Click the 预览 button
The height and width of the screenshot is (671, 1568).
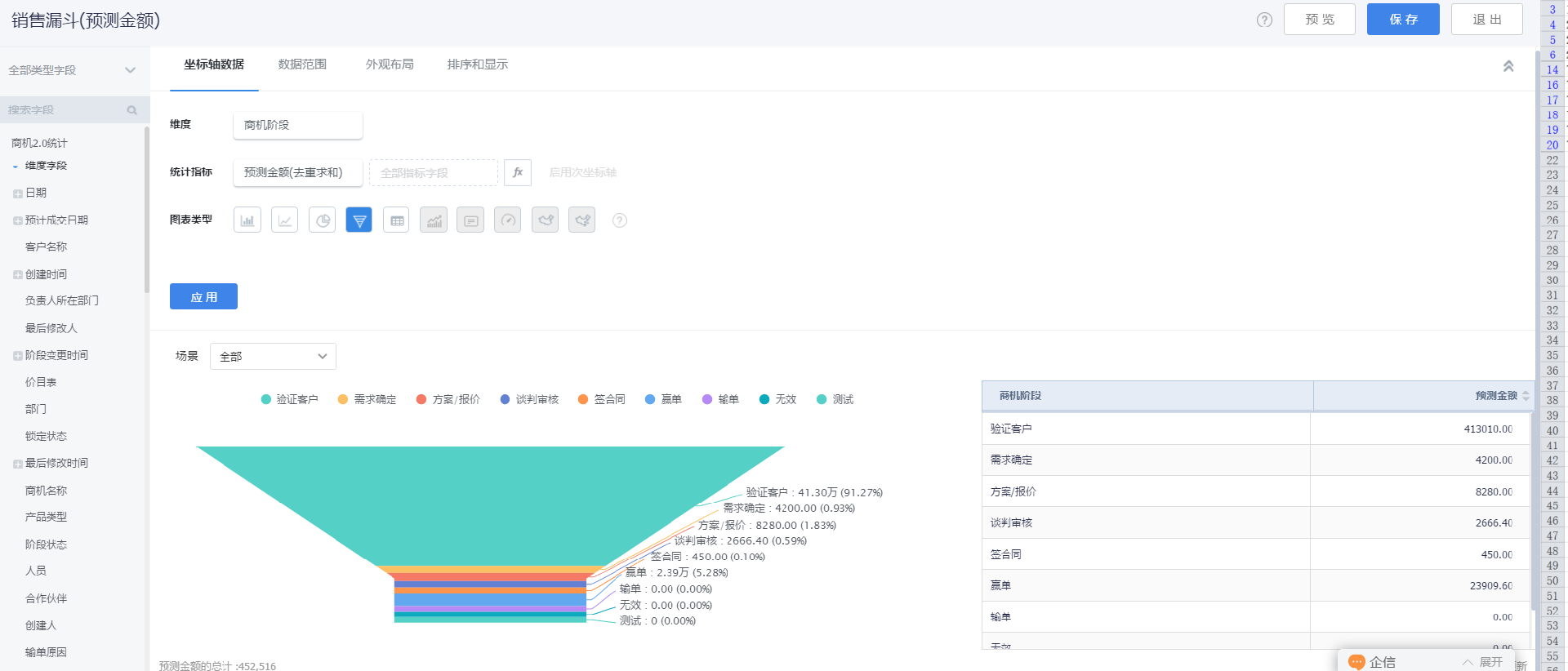coord(1320,19)
